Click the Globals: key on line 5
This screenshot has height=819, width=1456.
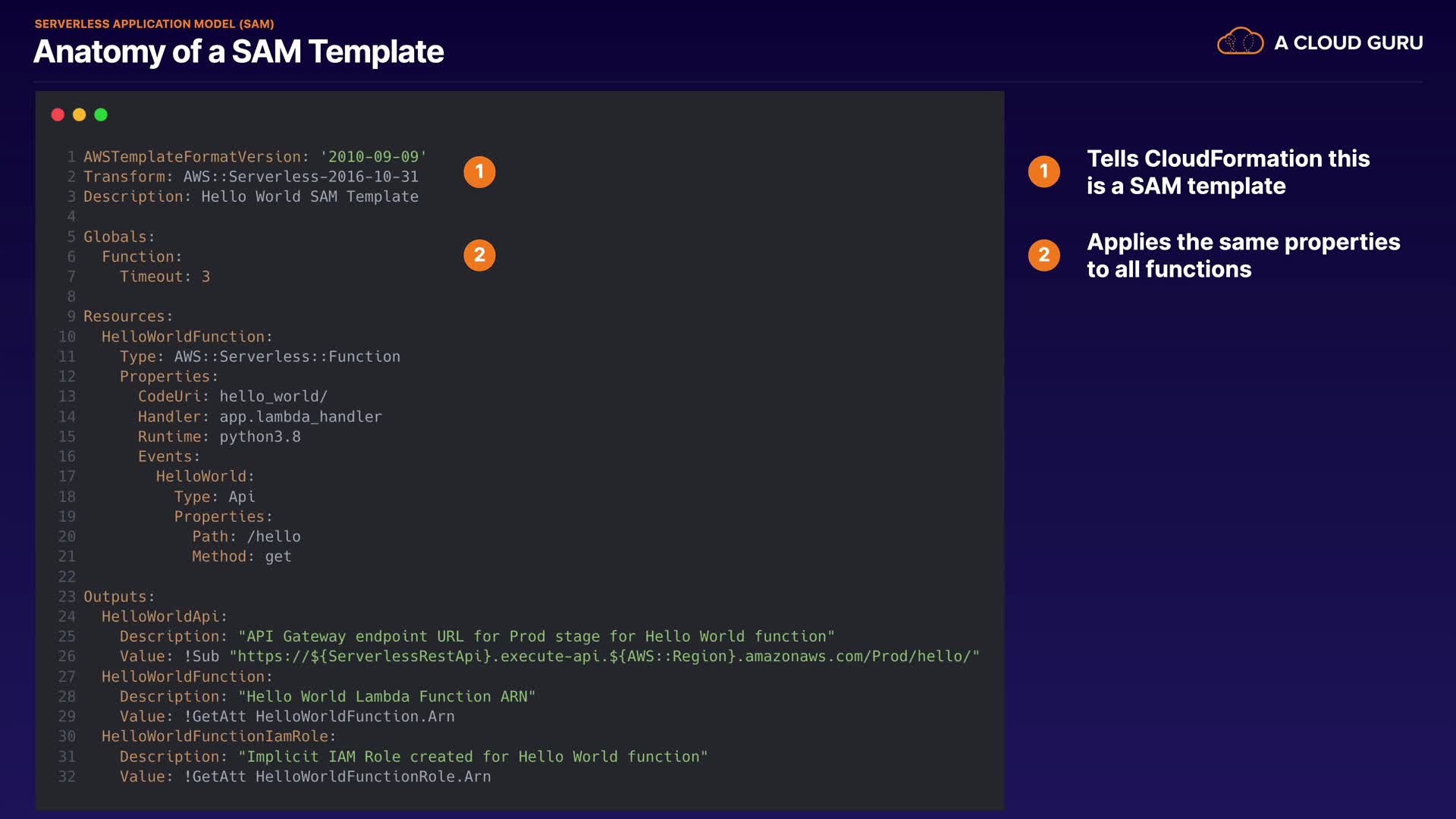118,237
